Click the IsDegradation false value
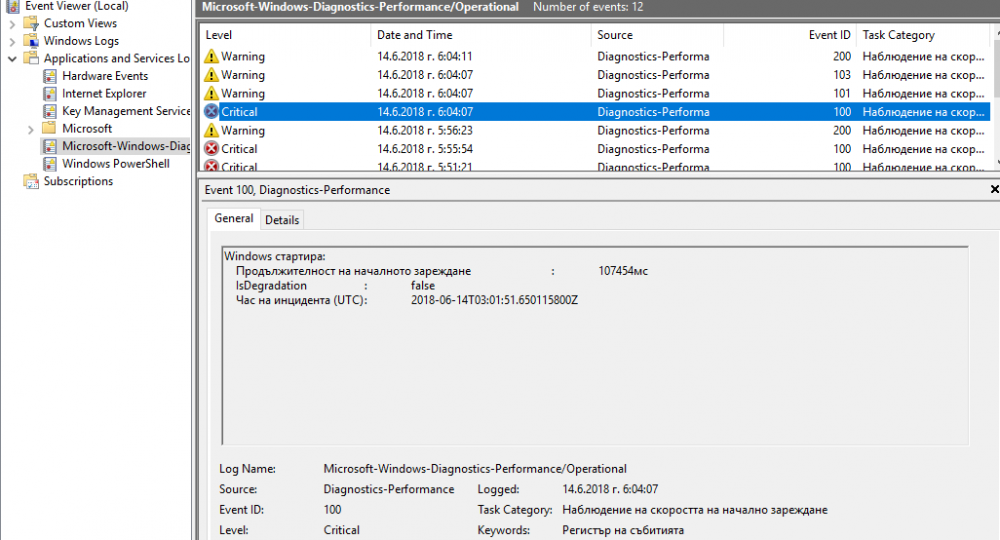Viewport: 1000px width, 540px height. pos(423,286)
